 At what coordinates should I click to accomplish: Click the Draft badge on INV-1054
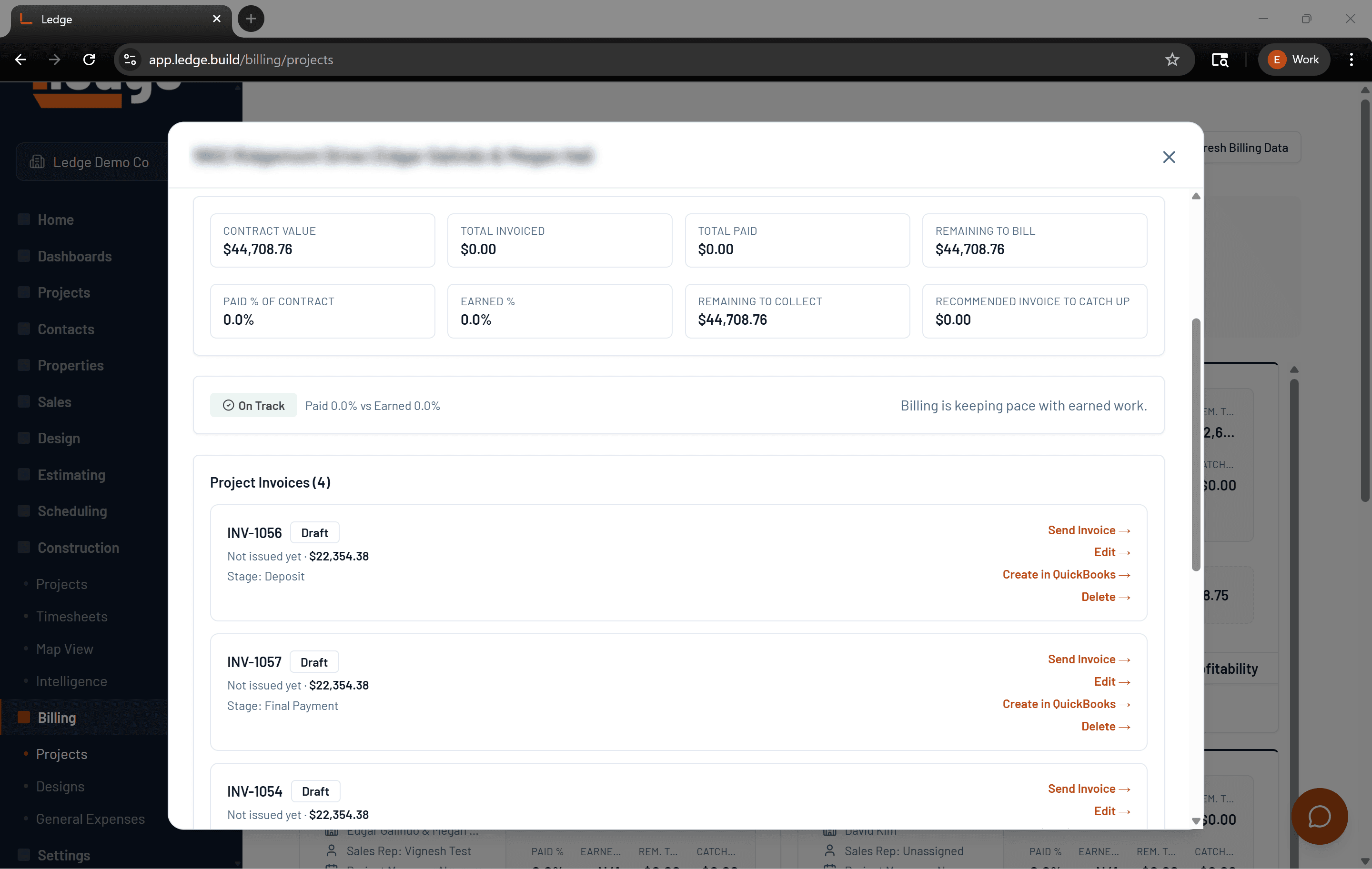(316, 791)
